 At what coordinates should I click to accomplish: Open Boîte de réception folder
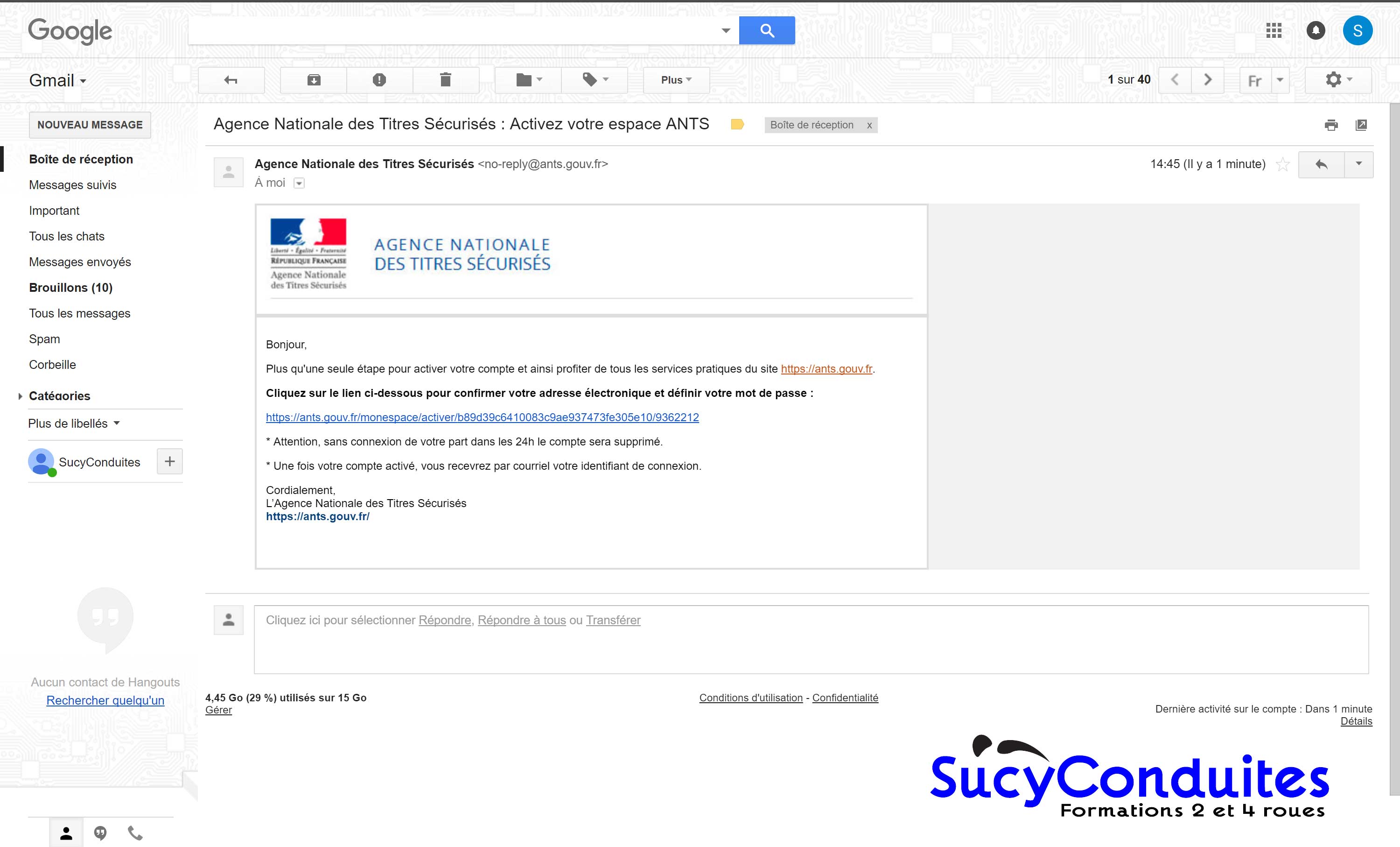(x=81, y=159)
